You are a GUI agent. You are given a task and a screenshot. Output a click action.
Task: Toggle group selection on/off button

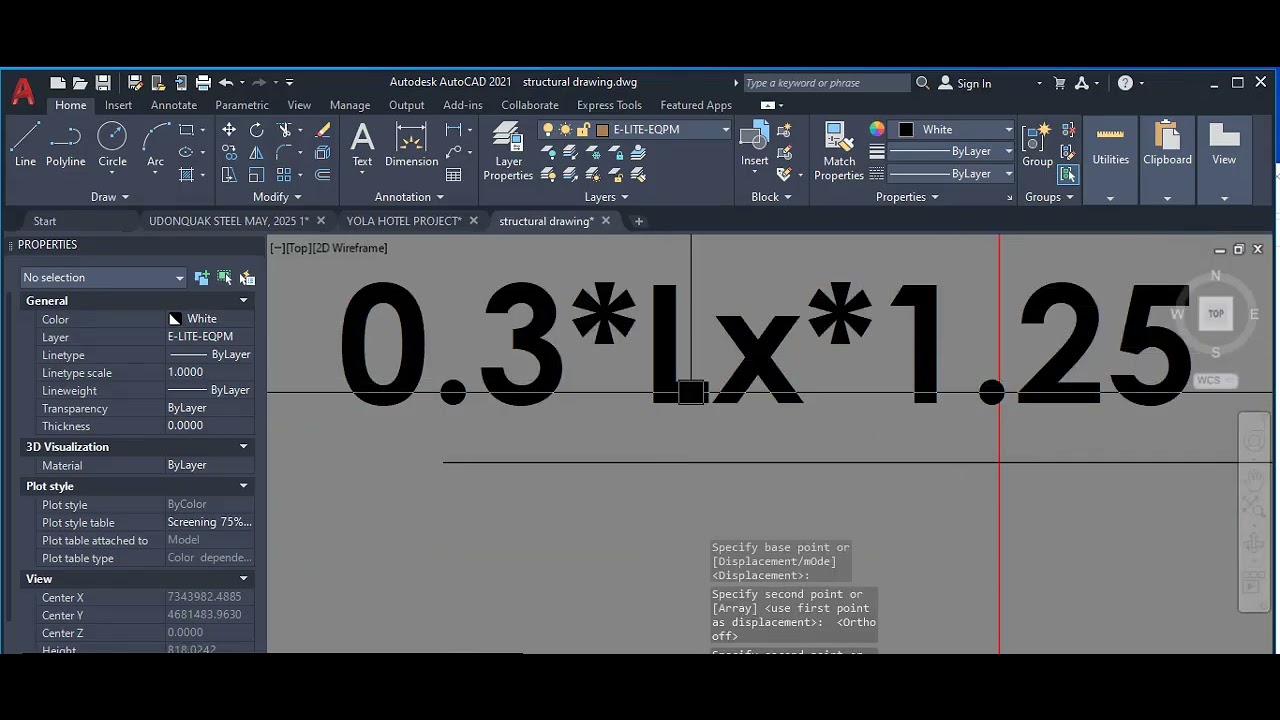point(1068,175)
